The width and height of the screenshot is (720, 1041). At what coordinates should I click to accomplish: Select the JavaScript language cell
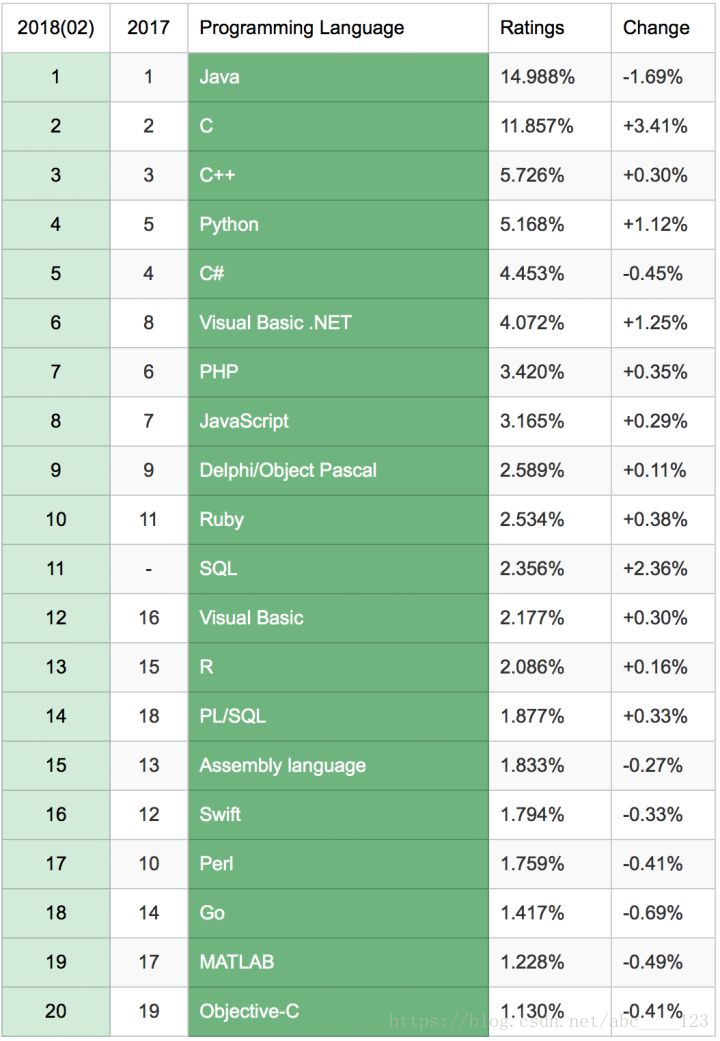click(338, 421)
